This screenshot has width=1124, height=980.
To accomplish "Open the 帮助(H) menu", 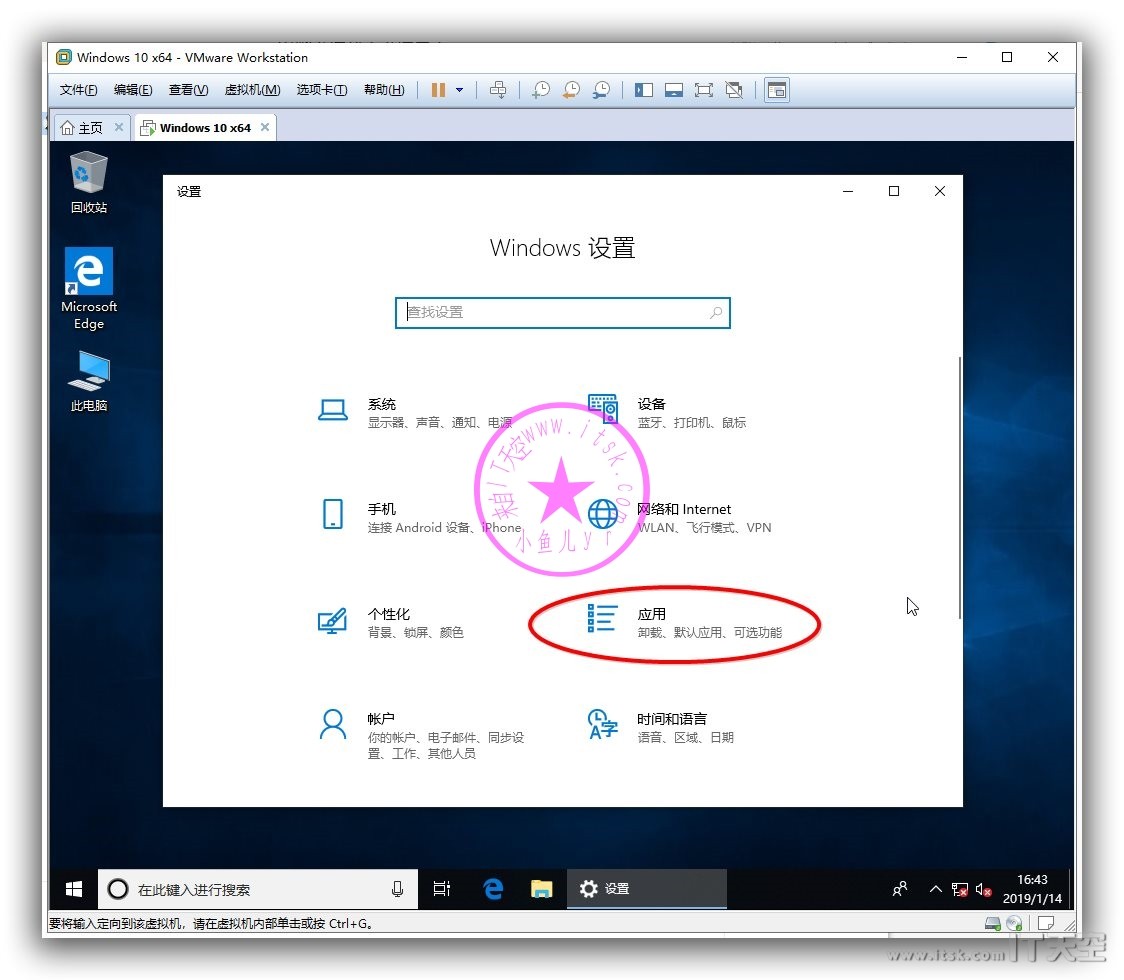I will tap(384, 90).
